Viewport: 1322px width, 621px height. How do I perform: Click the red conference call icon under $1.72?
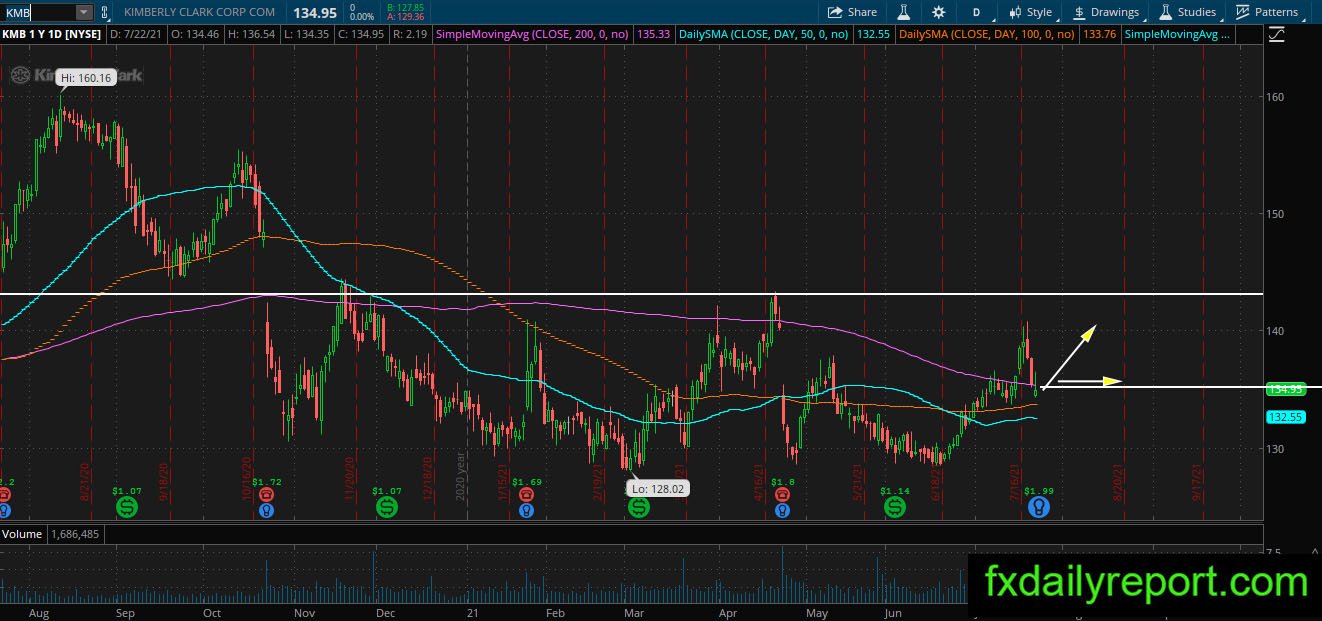coord(267,495)
